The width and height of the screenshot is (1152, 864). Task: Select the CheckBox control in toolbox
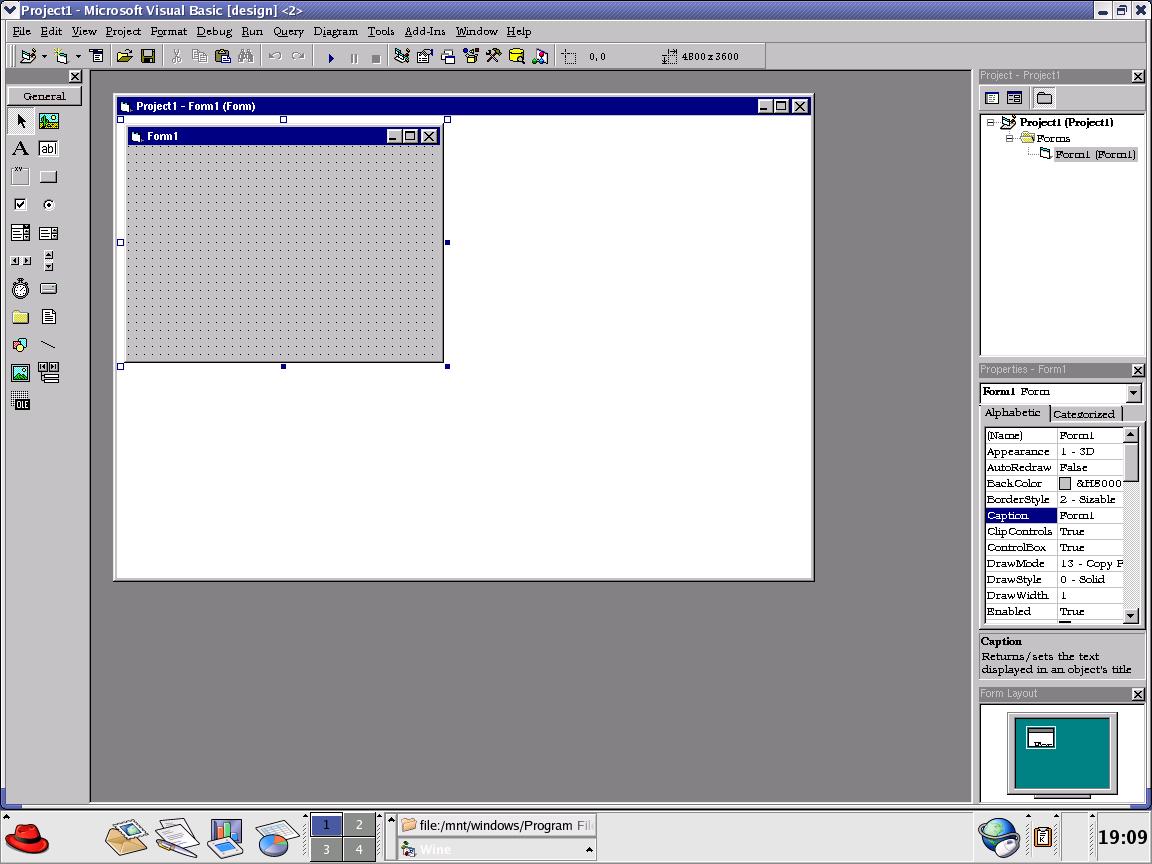pyautogui.click(x=20, y=205)
